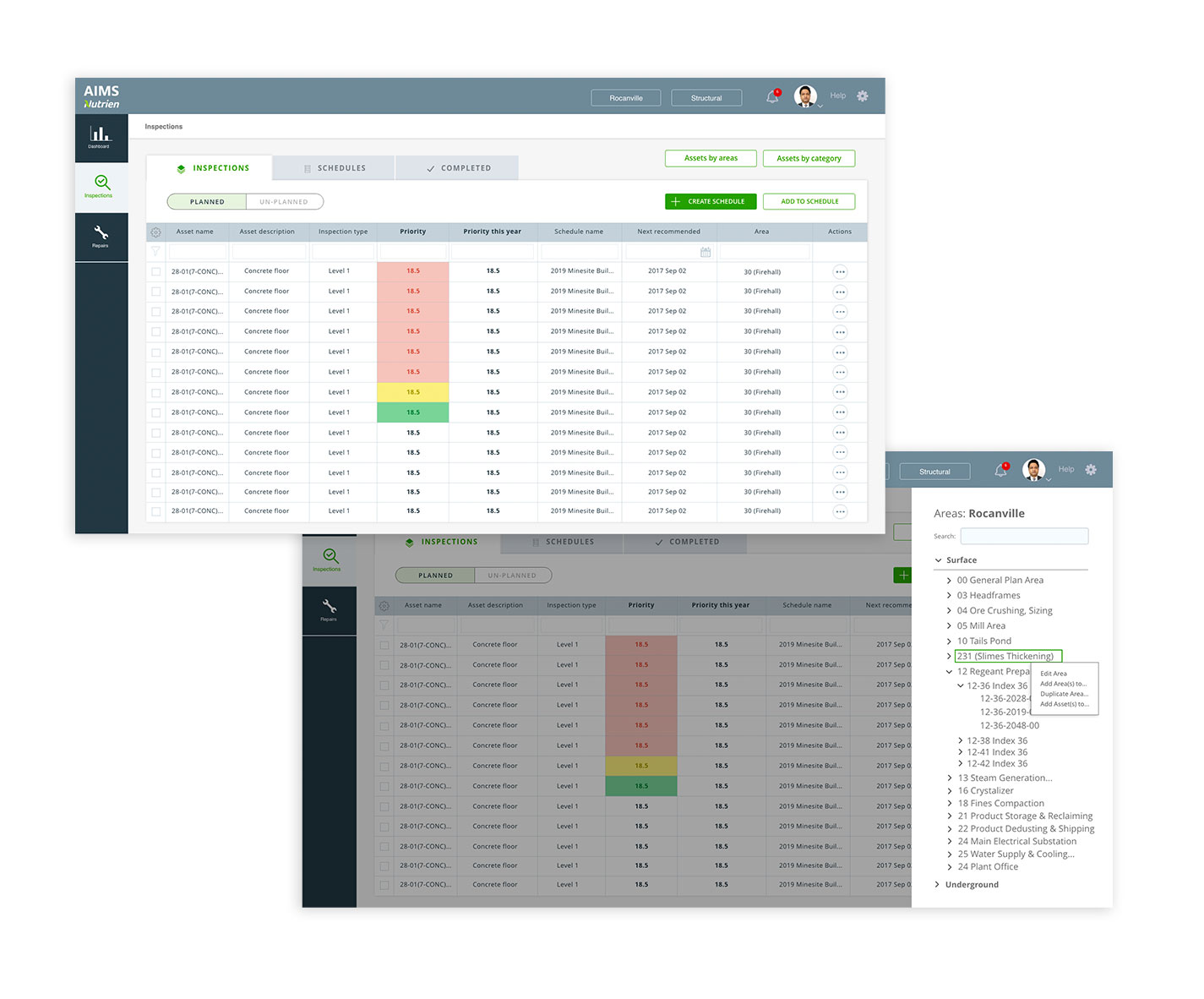
Task: Expand the Underground section
Action: 937,885
